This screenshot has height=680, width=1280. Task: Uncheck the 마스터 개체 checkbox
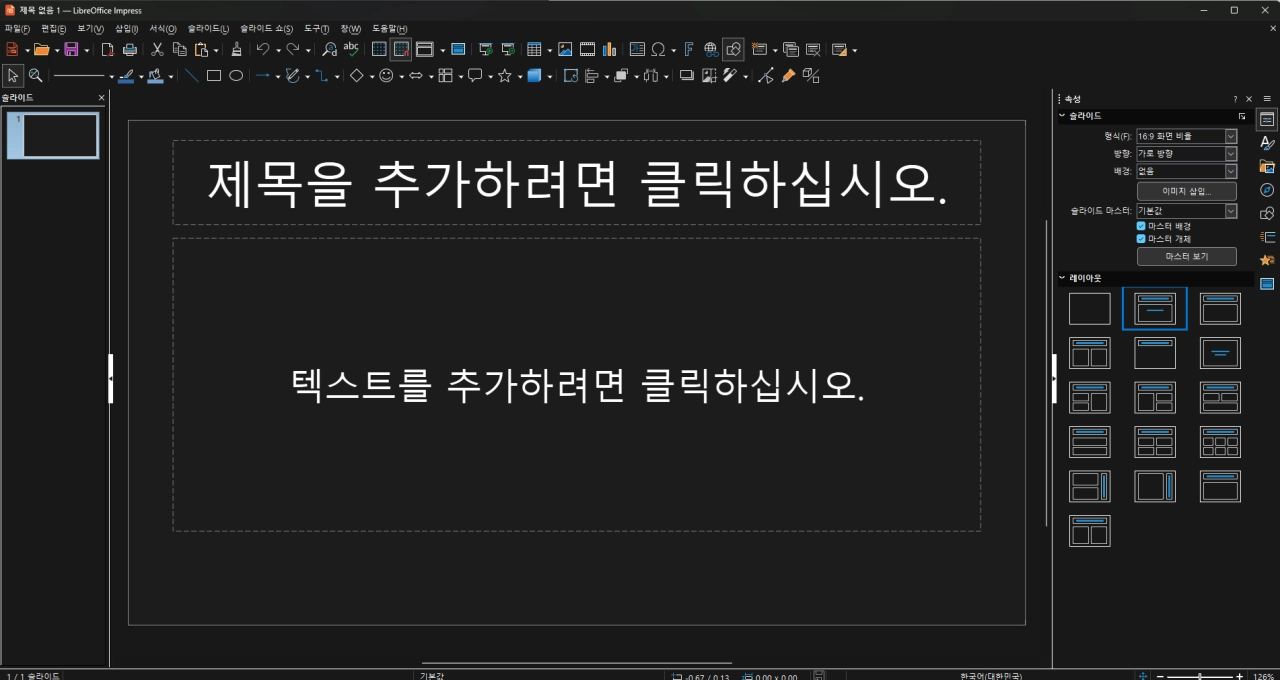pos(1141,239)
